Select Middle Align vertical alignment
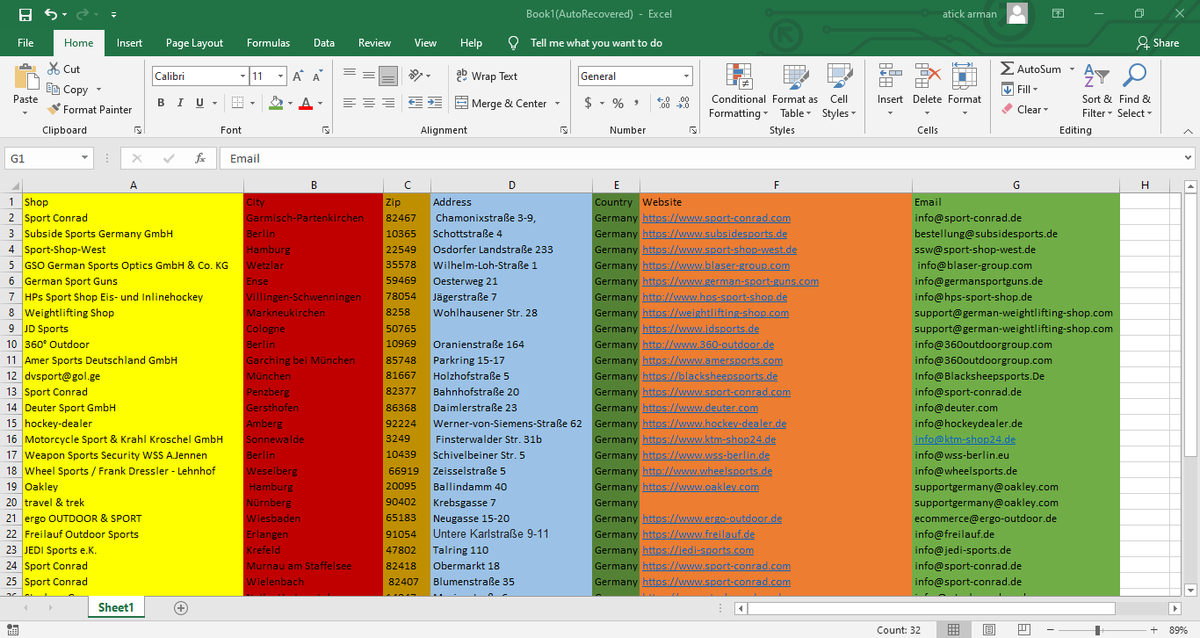Image resolution: width=1200 pixels, height=638 pixels. point(369,76)
